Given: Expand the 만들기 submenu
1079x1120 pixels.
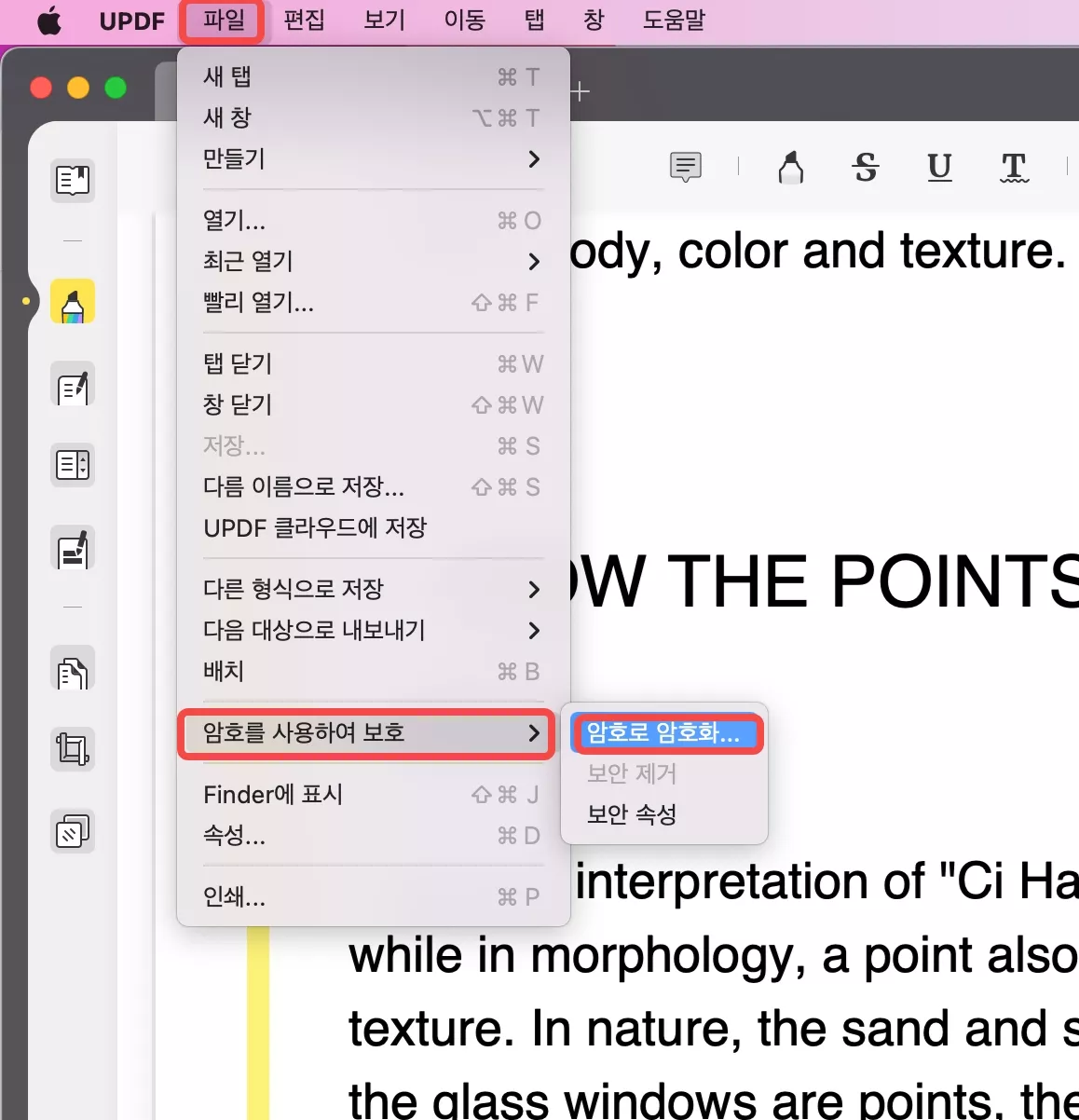Looking at the screenshot, I should click(373, 158).
